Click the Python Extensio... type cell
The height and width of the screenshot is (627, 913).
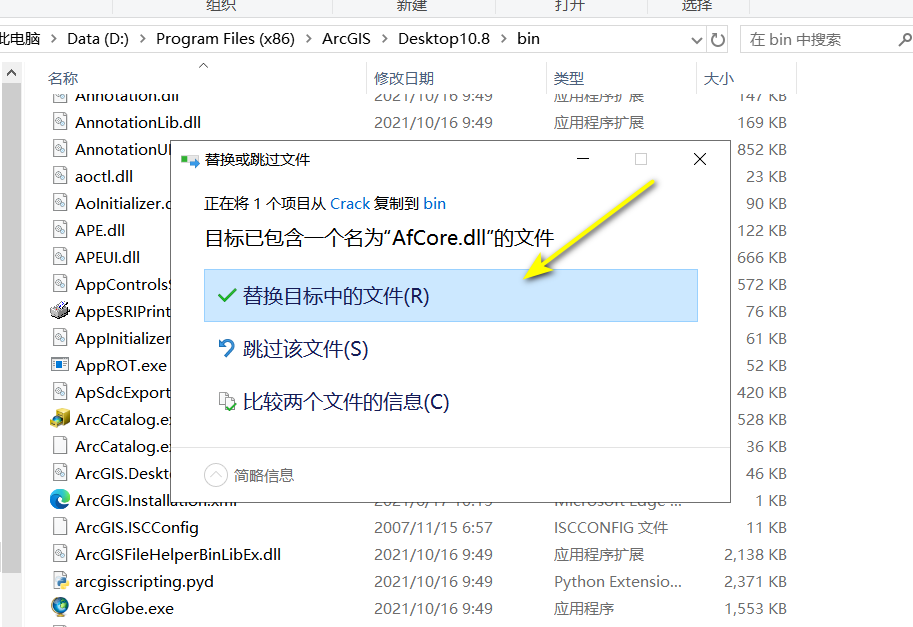pos(617,581)
